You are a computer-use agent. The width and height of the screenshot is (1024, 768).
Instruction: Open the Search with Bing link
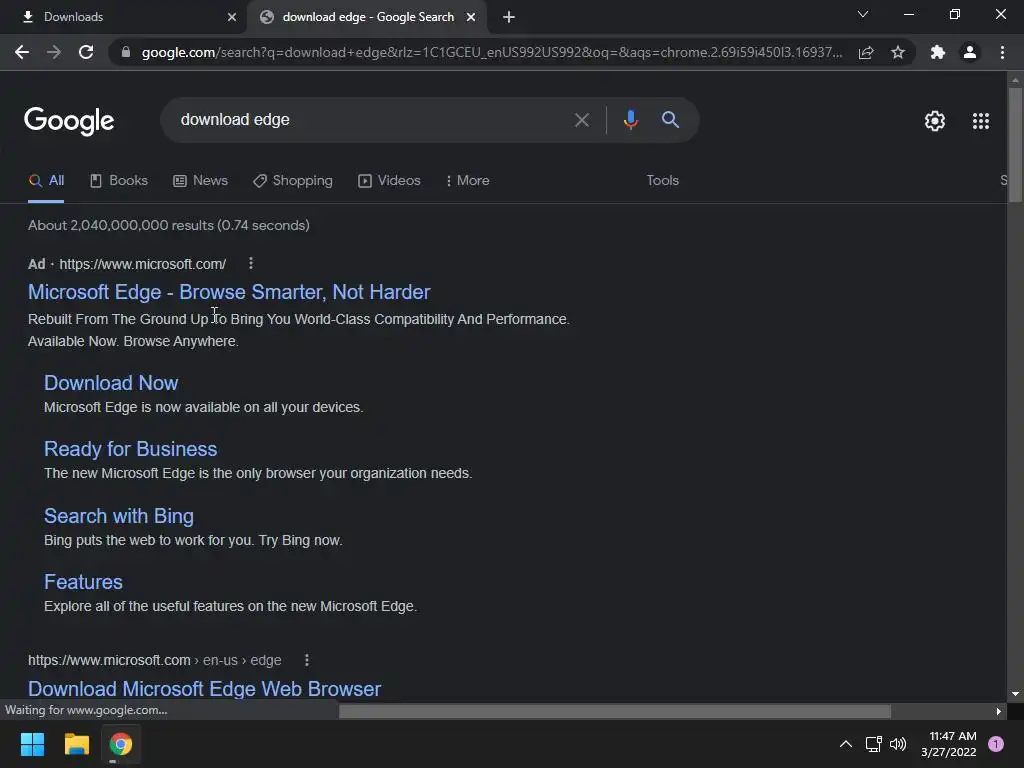click(x=119, y=516)
